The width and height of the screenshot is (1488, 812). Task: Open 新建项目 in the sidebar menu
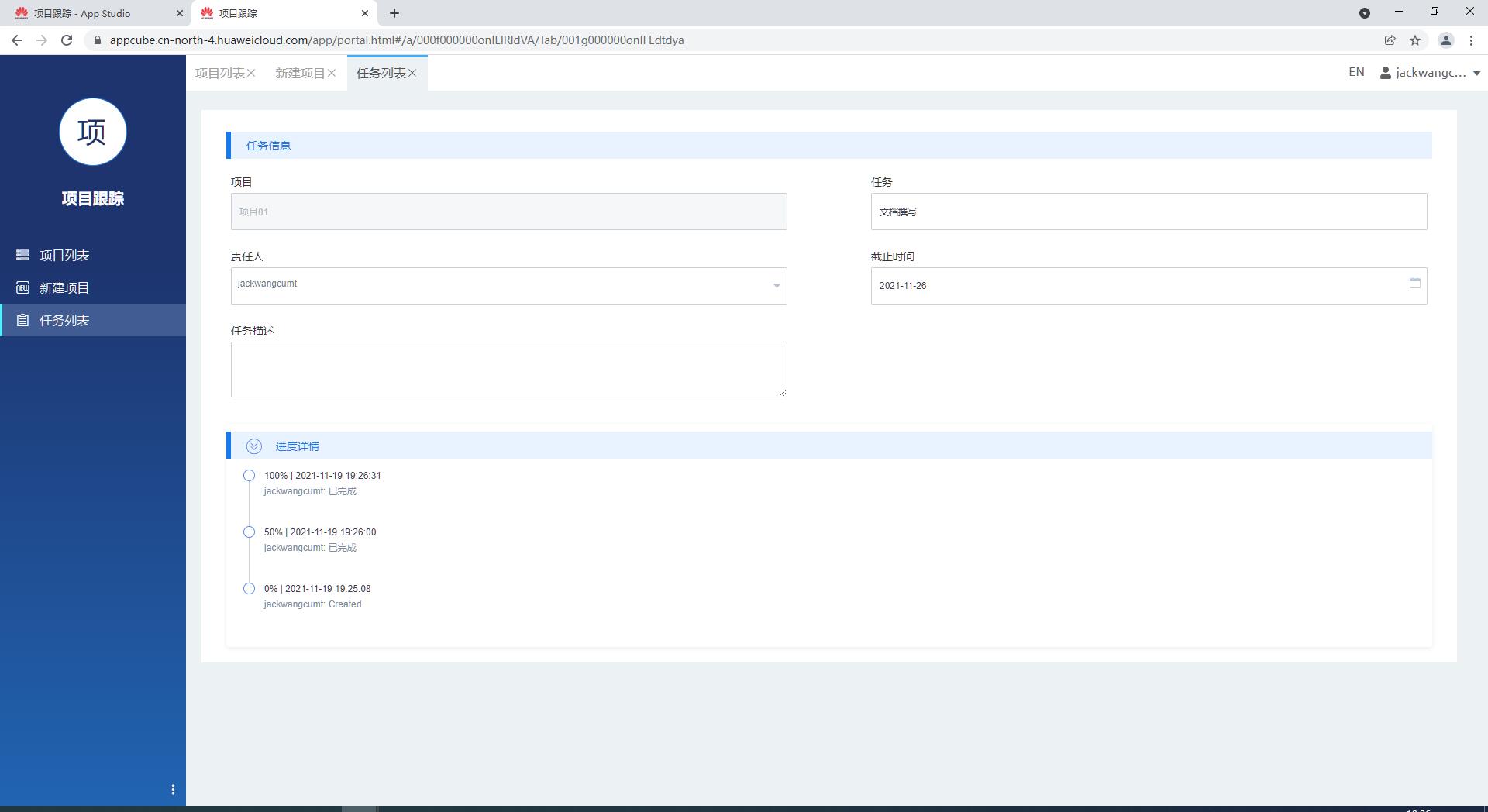93,287
